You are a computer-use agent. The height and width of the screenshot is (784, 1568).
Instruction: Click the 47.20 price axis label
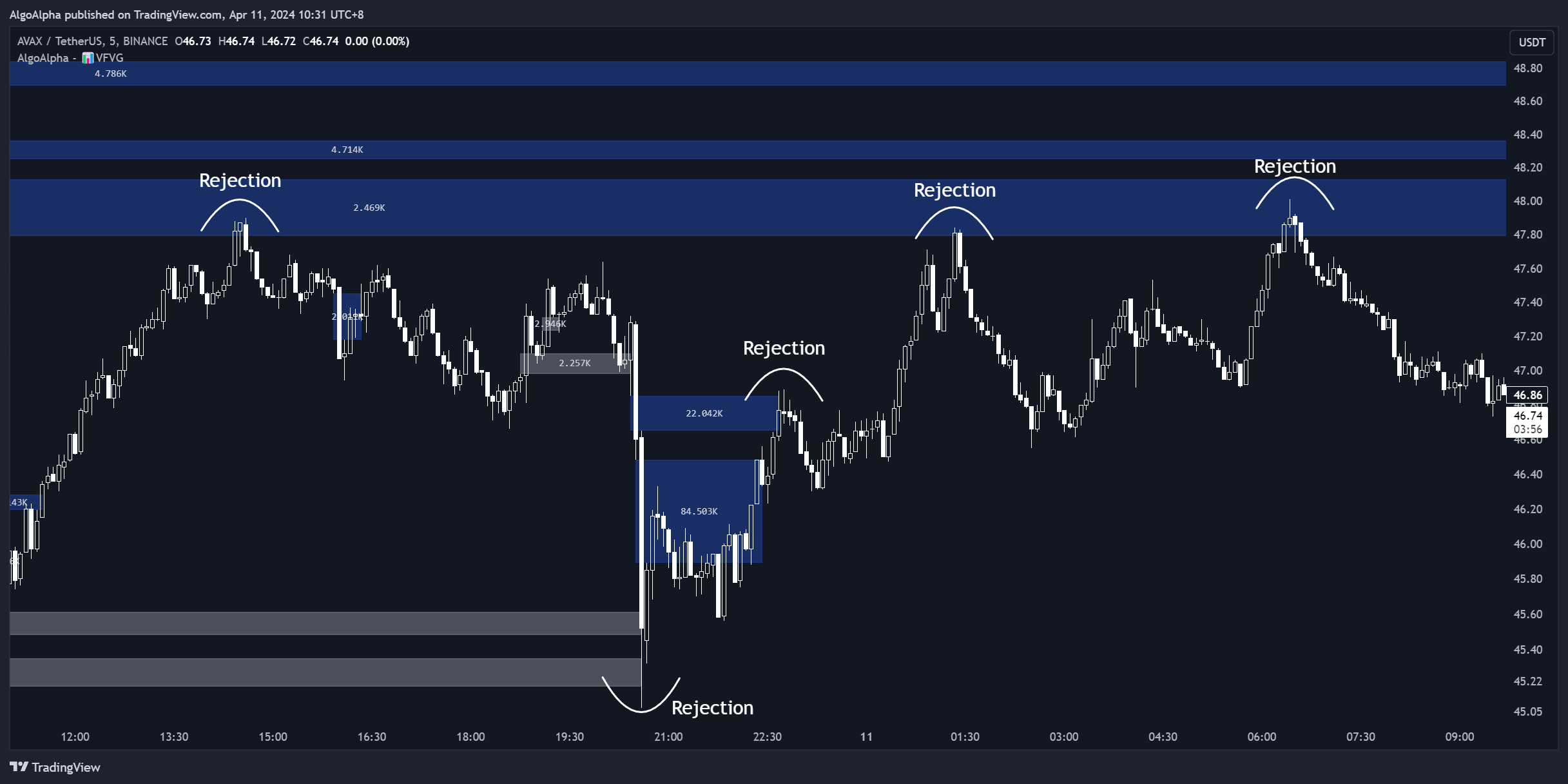[1528, 337]
